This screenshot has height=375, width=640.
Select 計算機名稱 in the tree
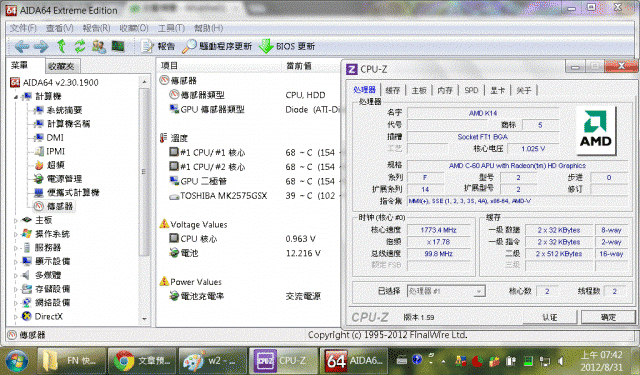click(62, 124)
